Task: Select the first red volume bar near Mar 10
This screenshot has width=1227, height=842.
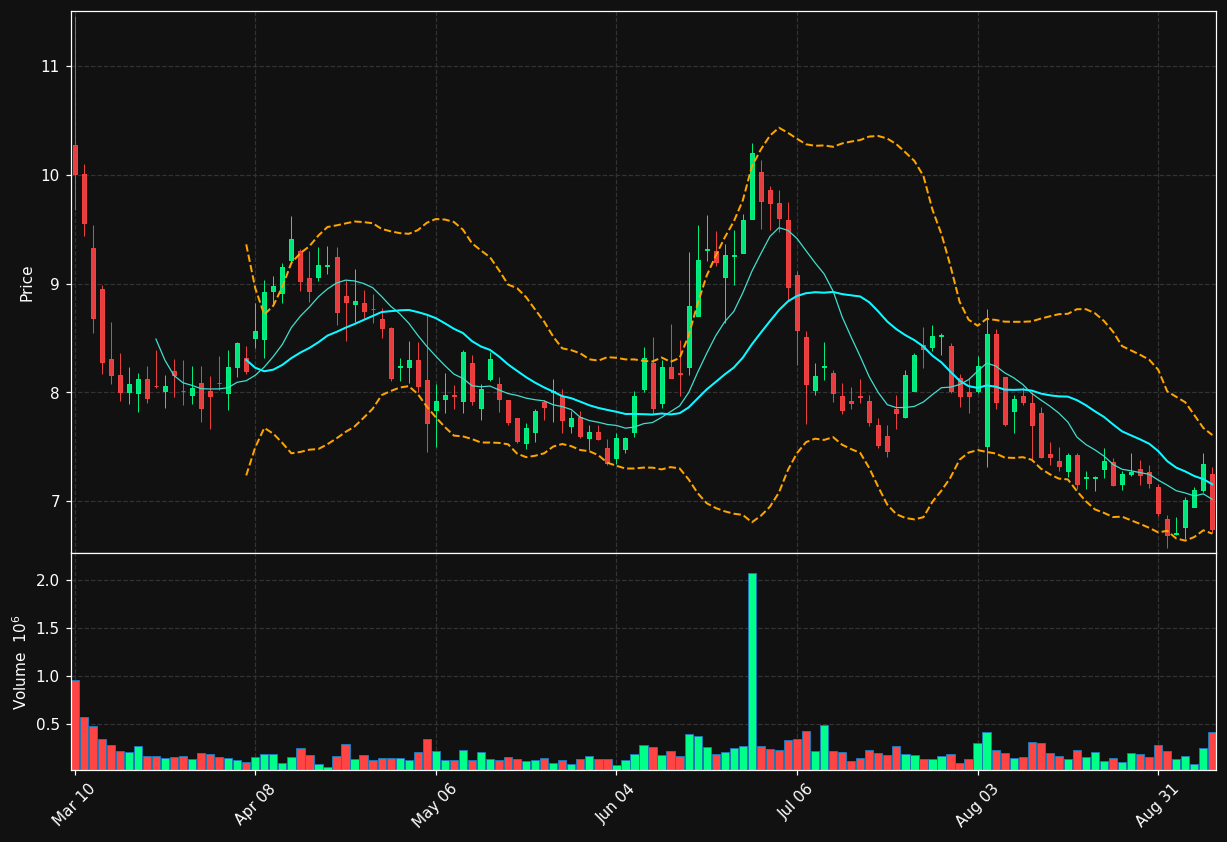Action: [x=75, y=725]
